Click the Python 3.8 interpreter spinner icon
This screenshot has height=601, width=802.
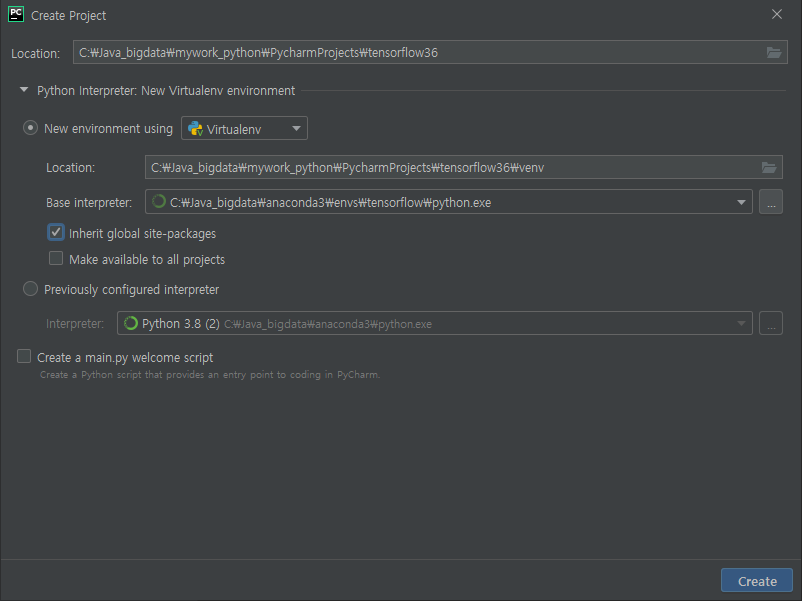pyautogui.click(x=131, y=323)
